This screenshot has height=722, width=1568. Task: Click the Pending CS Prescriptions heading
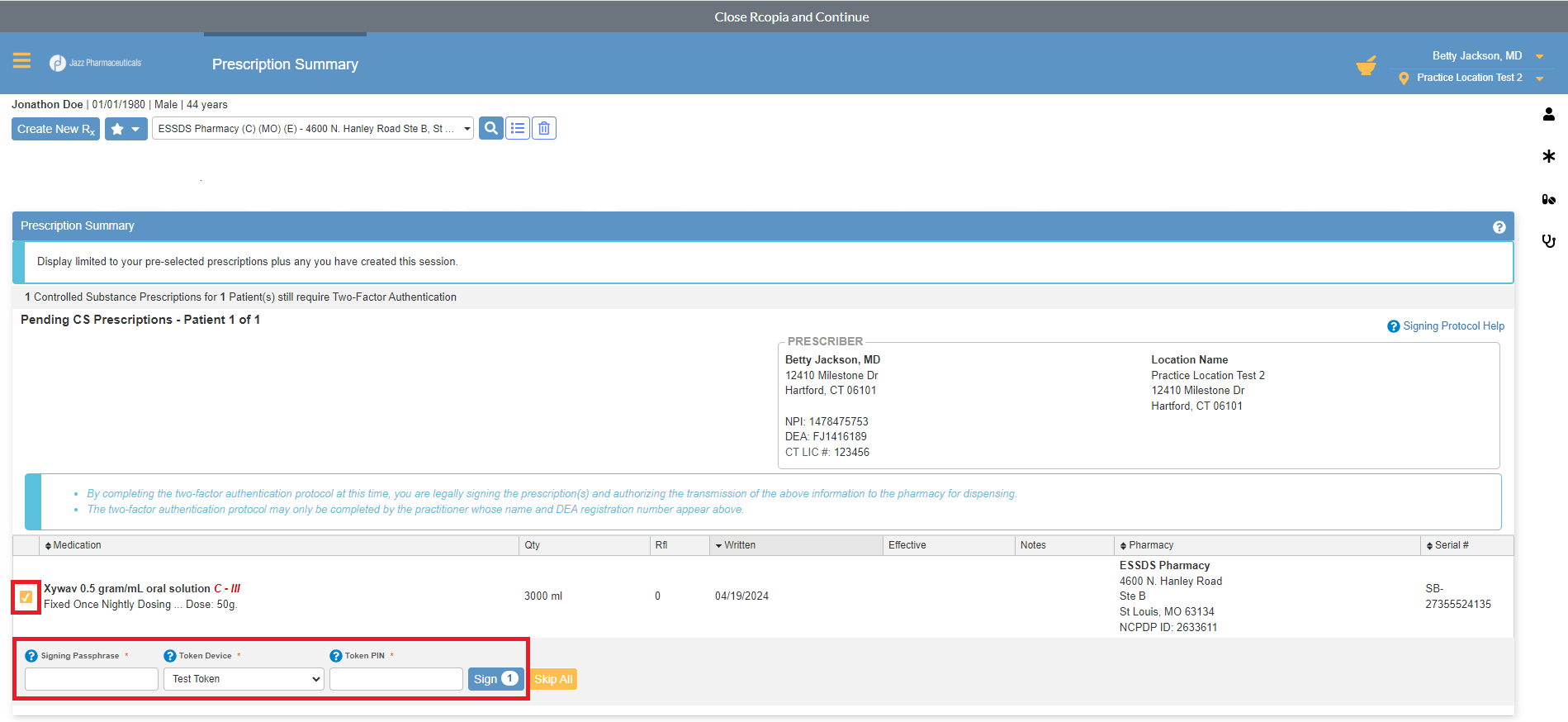pos(140,320)
